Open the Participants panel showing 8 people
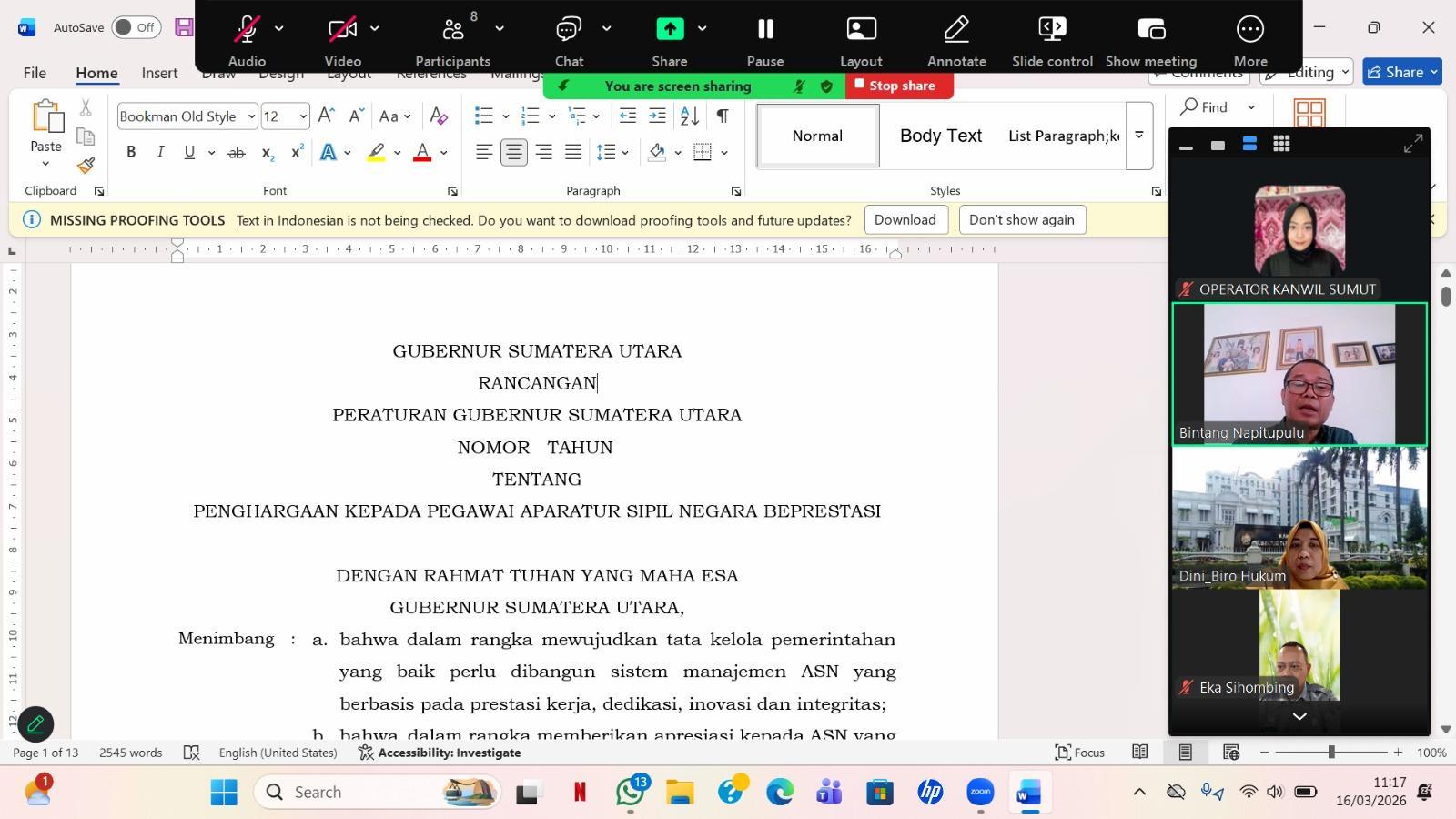The width and height of the screenshot is (1456, 819). click(x=452, y=36)
